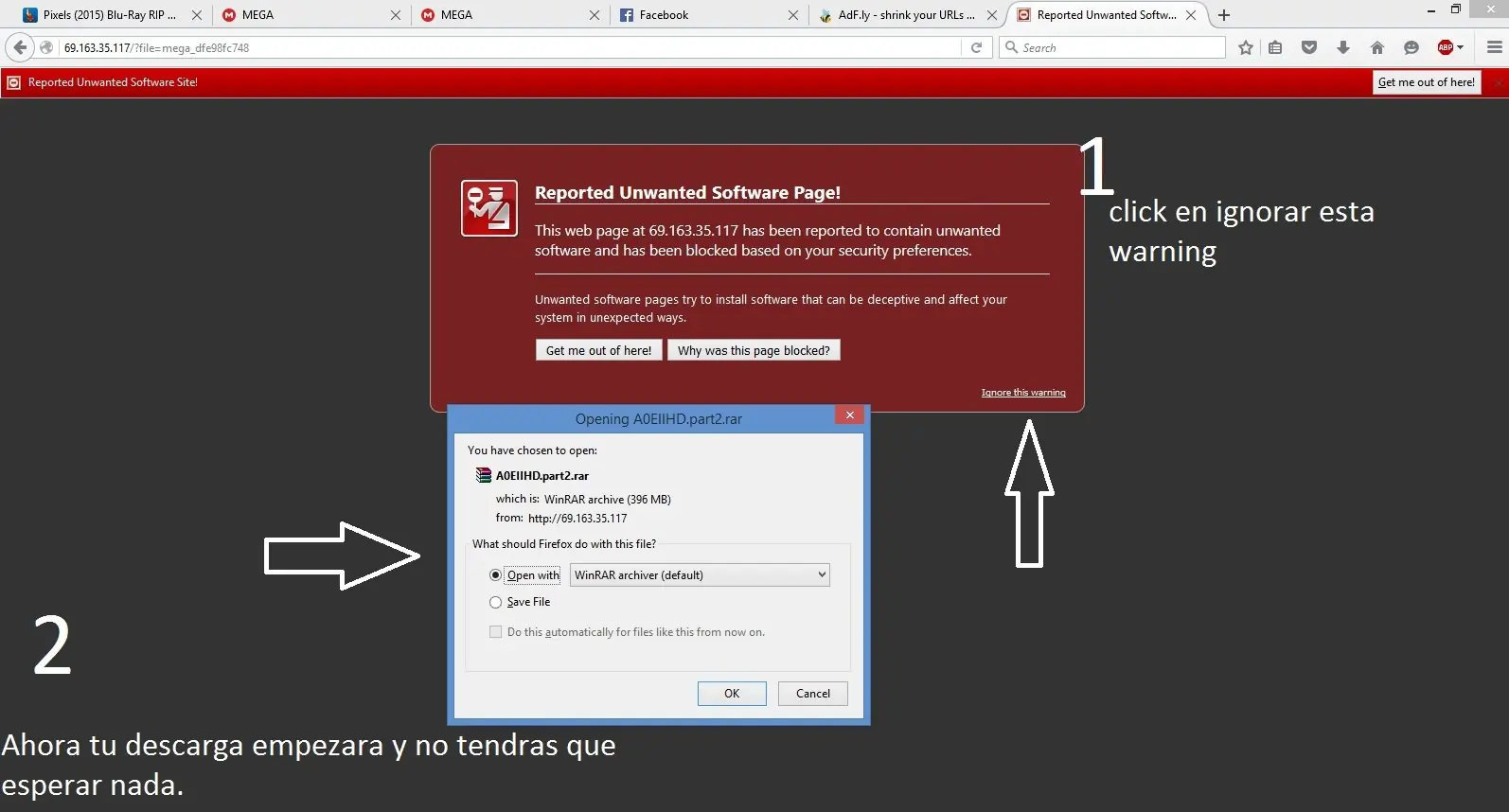Image resolution: width=1509 pixels, height=812 pixels.
Task: Open the Firefox hamburger menu
Action: 1495,47
